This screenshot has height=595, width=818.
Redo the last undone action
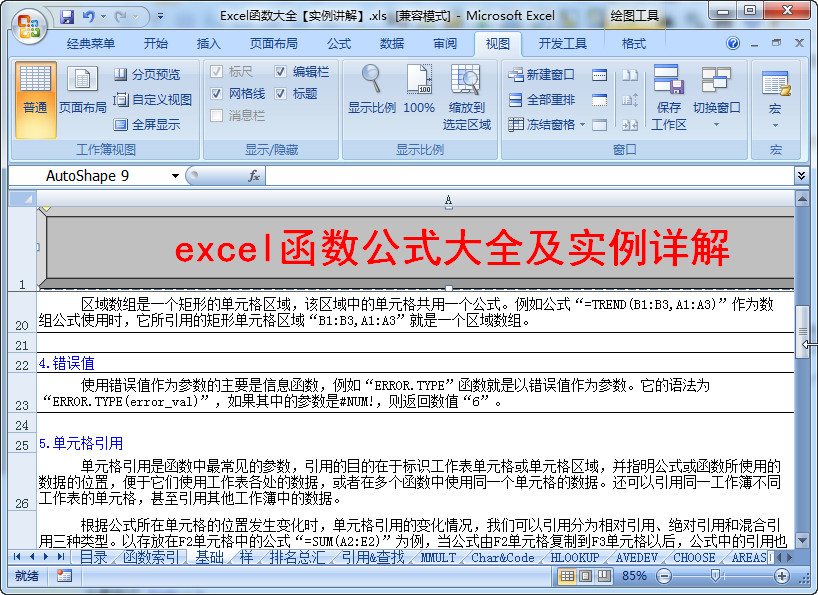121,17
